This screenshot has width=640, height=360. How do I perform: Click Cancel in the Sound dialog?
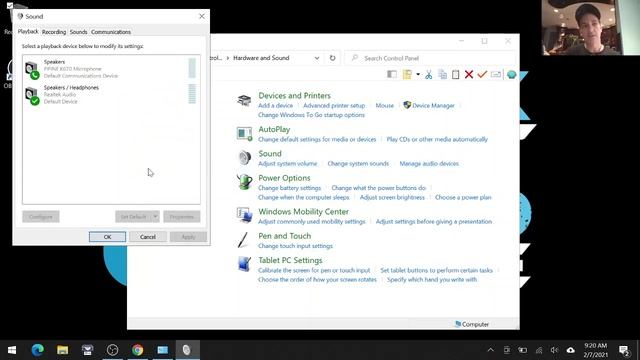click(x=148, y=237)
